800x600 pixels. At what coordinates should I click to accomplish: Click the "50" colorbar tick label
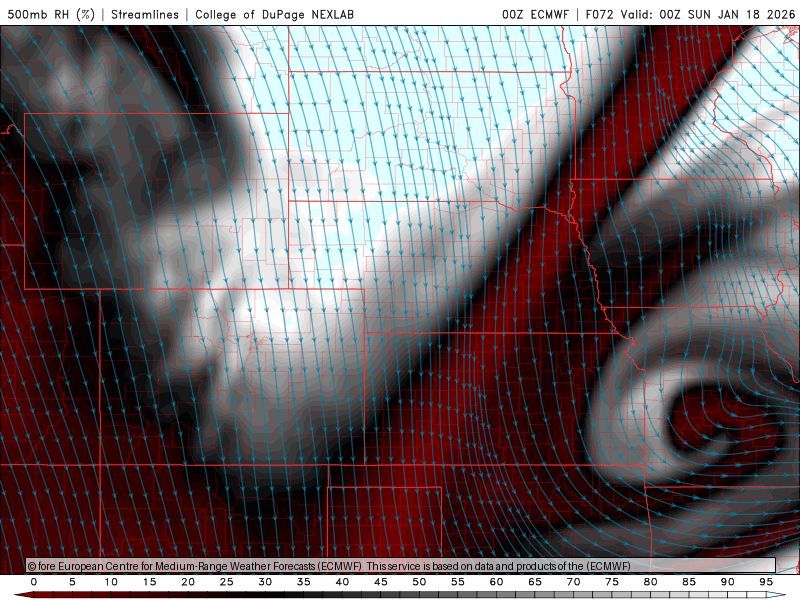click(x=419, y=582)
